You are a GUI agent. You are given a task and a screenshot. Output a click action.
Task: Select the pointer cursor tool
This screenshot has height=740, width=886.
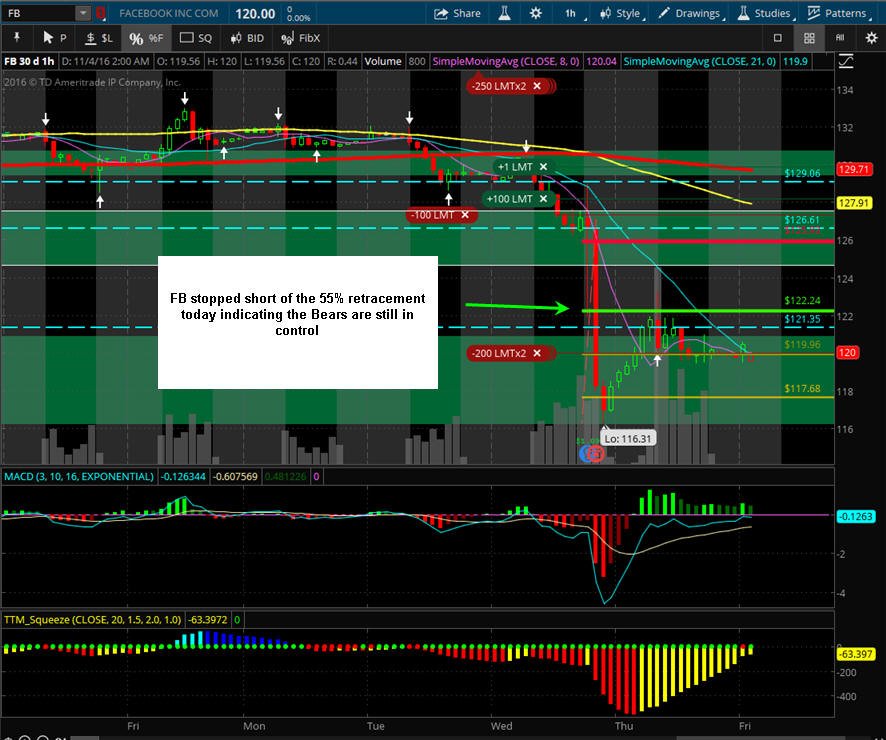[x=55, y=38]
